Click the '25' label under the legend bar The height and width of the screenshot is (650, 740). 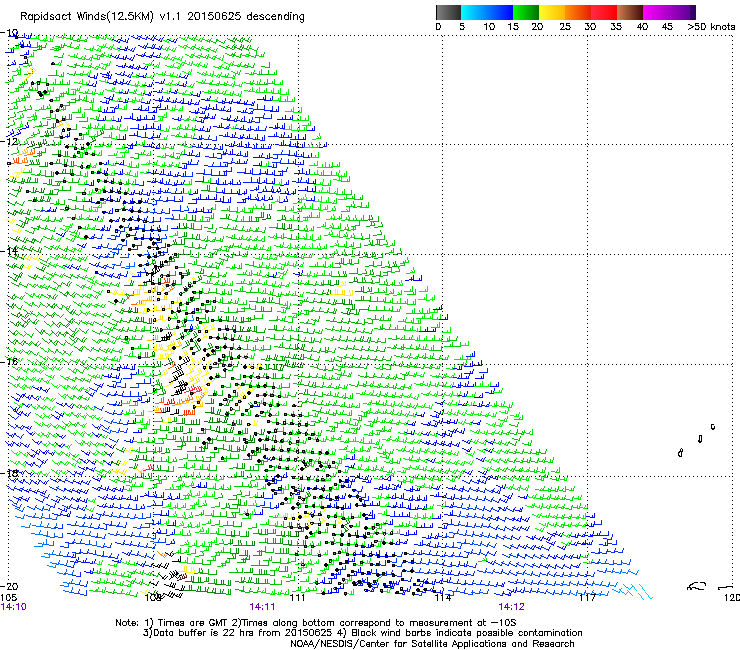pos(565,27)
